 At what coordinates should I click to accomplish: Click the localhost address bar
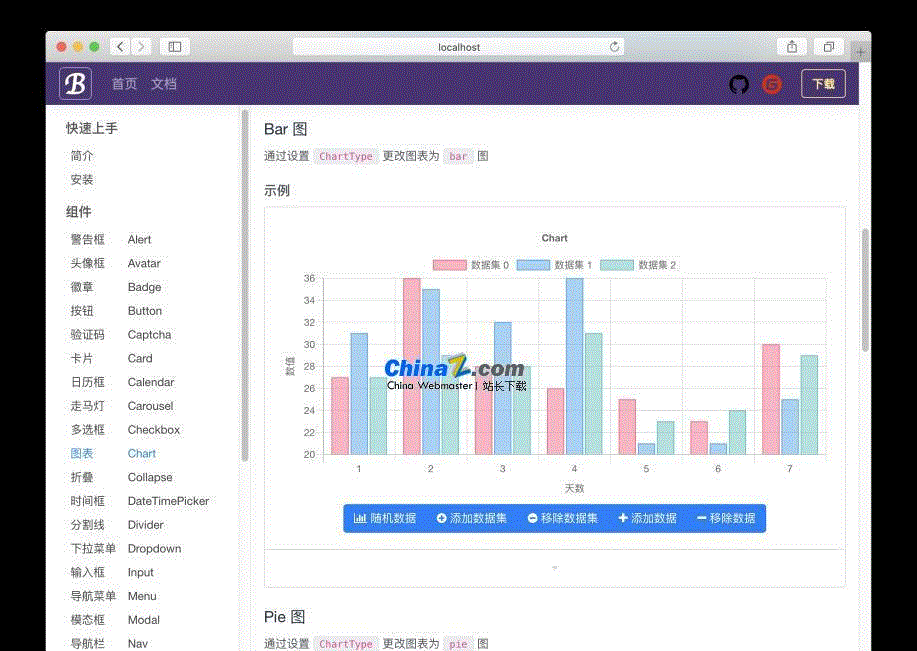(459, 47)
